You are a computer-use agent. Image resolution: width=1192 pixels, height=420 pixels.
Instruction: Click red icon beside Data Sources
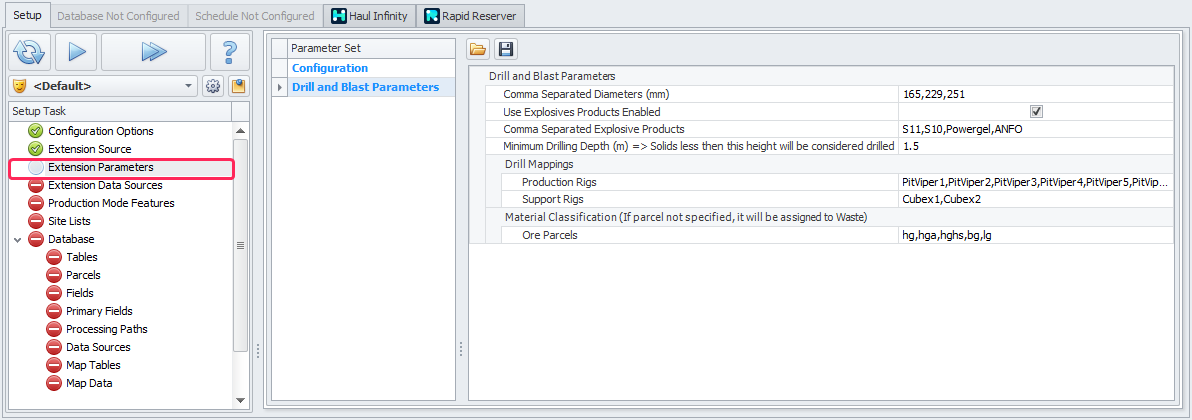pyautogui.click(x=54, y=347)
